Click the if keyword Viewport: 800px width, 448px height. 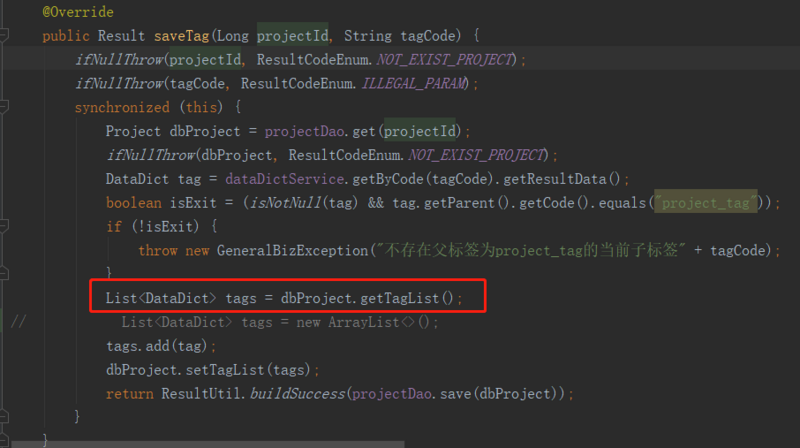click(114, 227)
